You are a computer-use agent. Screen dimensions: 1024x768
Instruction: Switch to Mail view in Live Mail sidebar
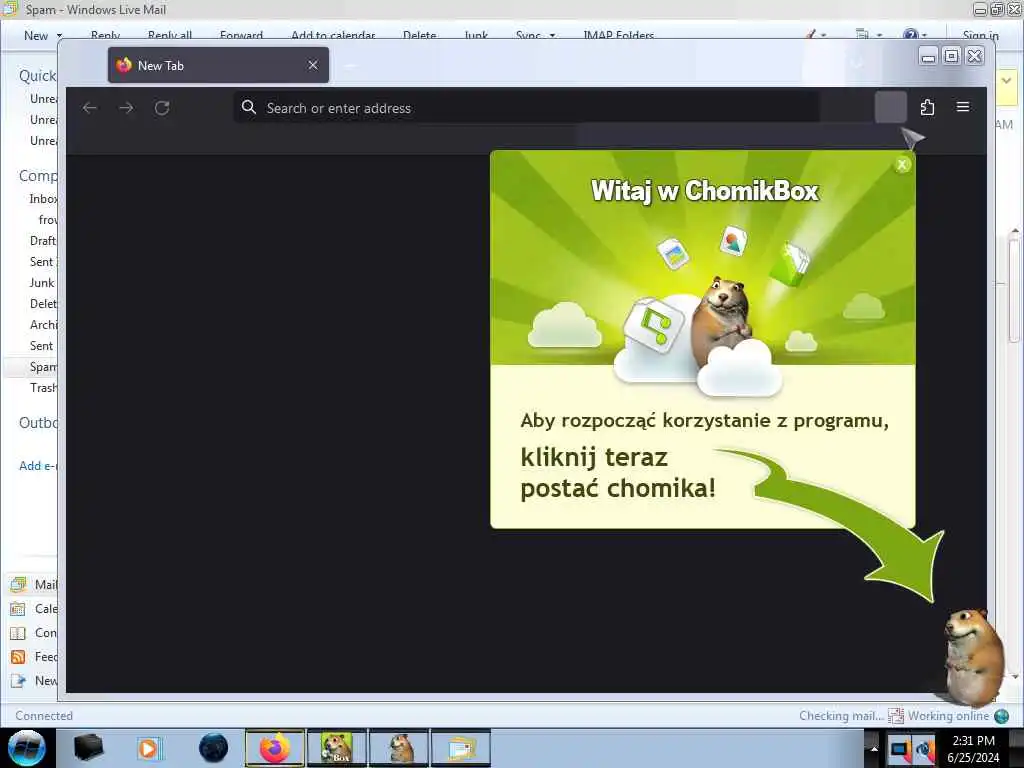tap(34, 584)
